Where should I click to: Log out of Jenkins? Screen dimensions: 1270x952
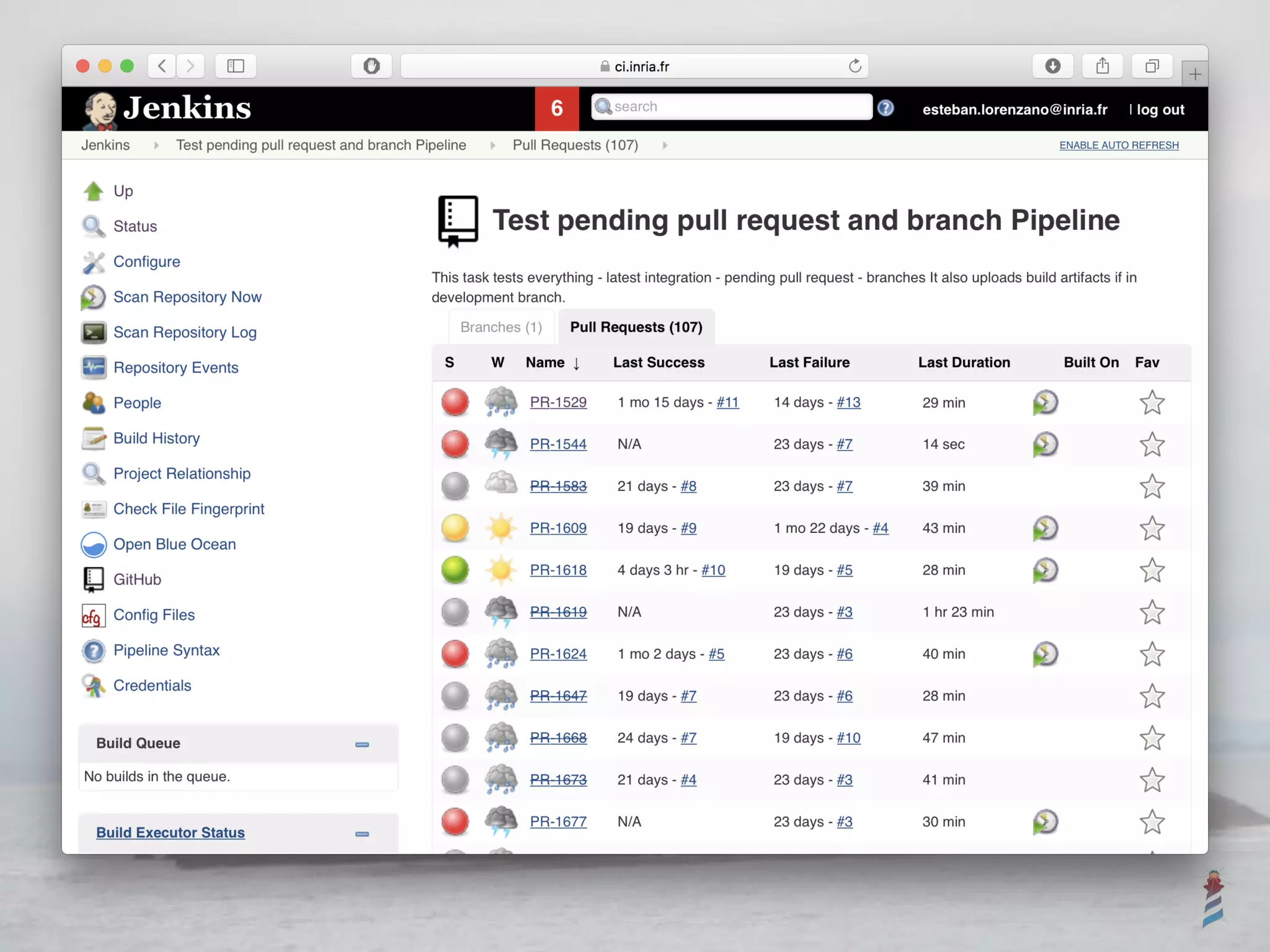click(1160, 110)
